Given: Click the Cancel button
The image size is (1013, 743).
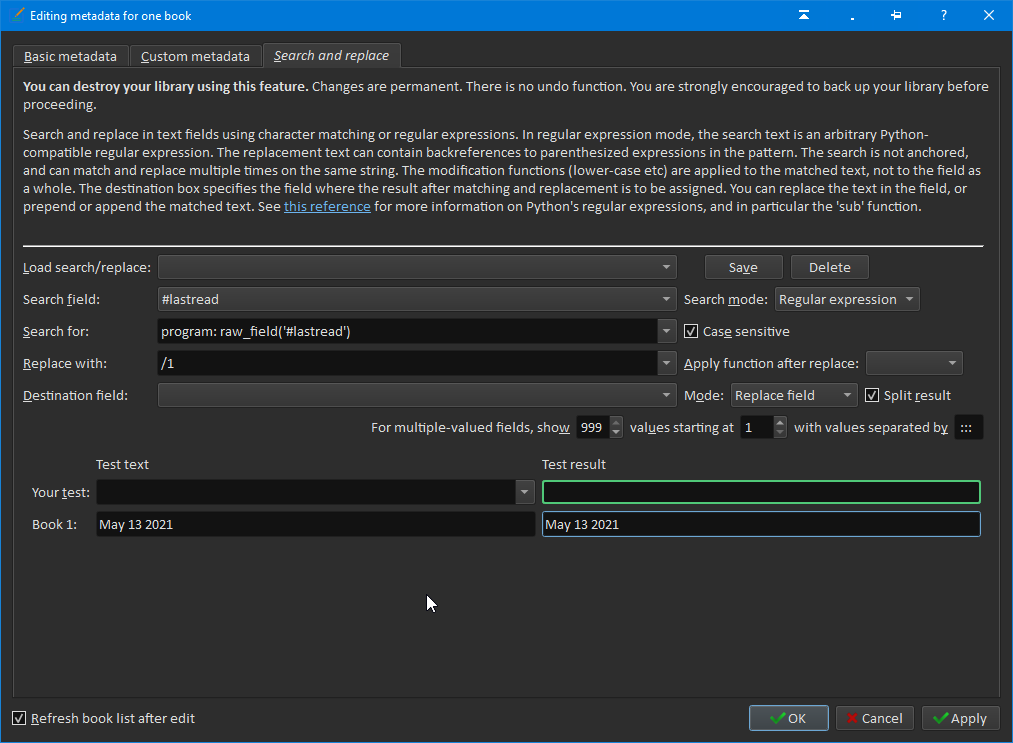Looking at the screenshot, I should pyautogui.click(x=875, y=718).
